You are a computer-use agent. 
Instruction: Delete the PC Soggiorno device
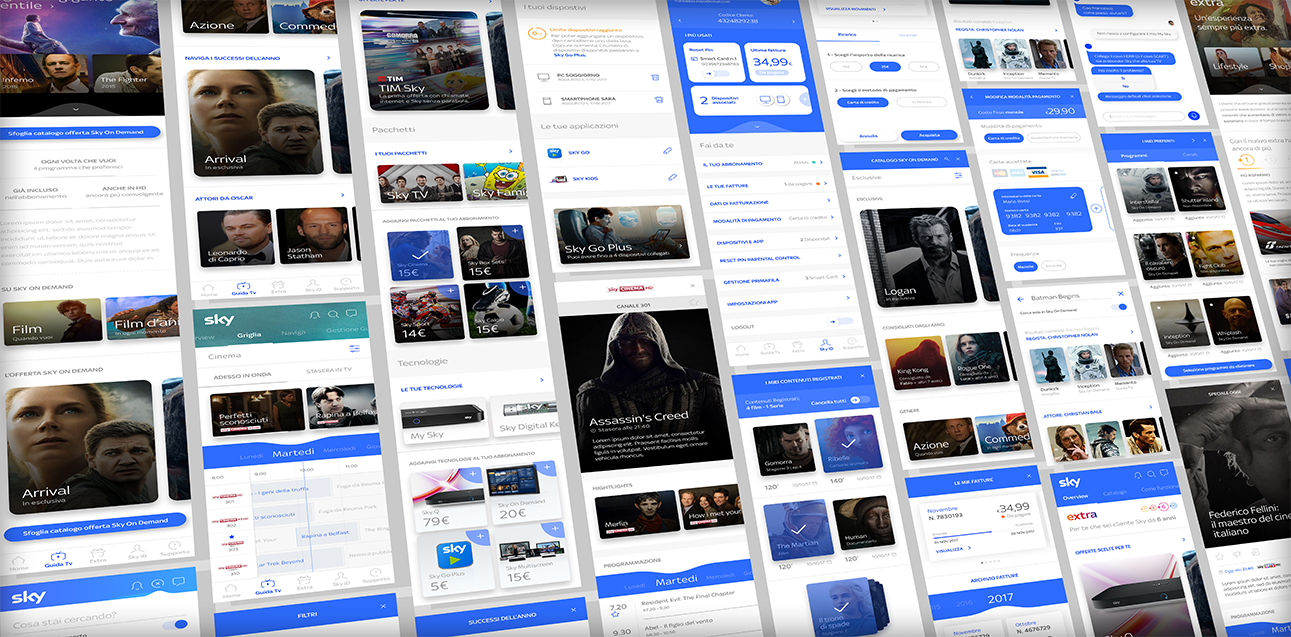tap(655, 77)
